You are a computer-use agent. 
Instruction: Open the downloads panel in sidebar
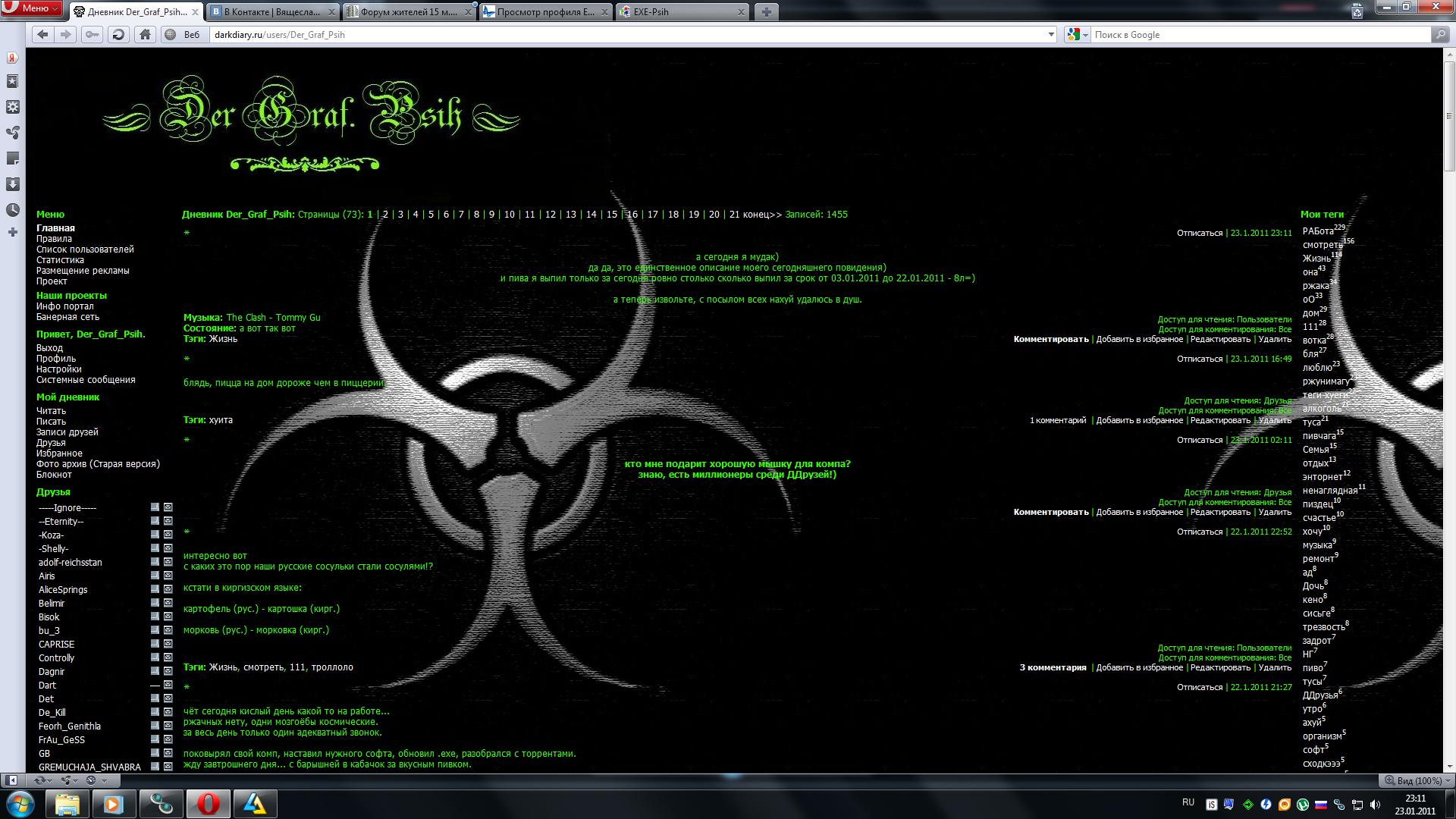point(13,184)
